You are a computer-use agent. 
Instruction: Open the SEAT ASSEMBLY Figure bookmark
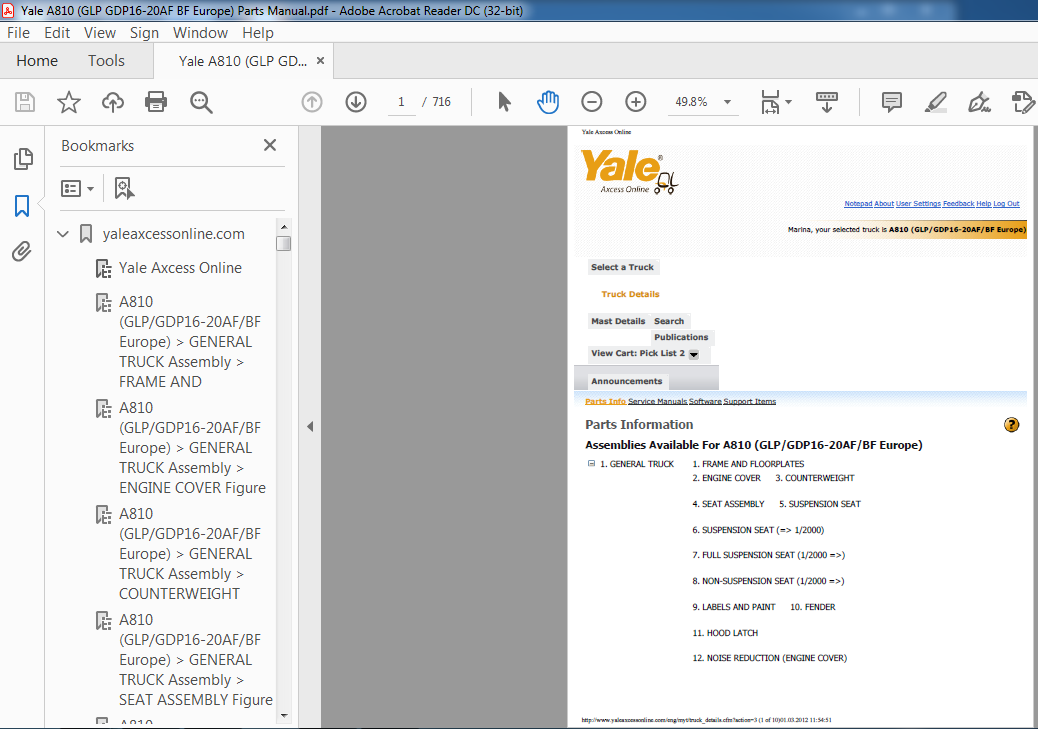pos(196,659)
